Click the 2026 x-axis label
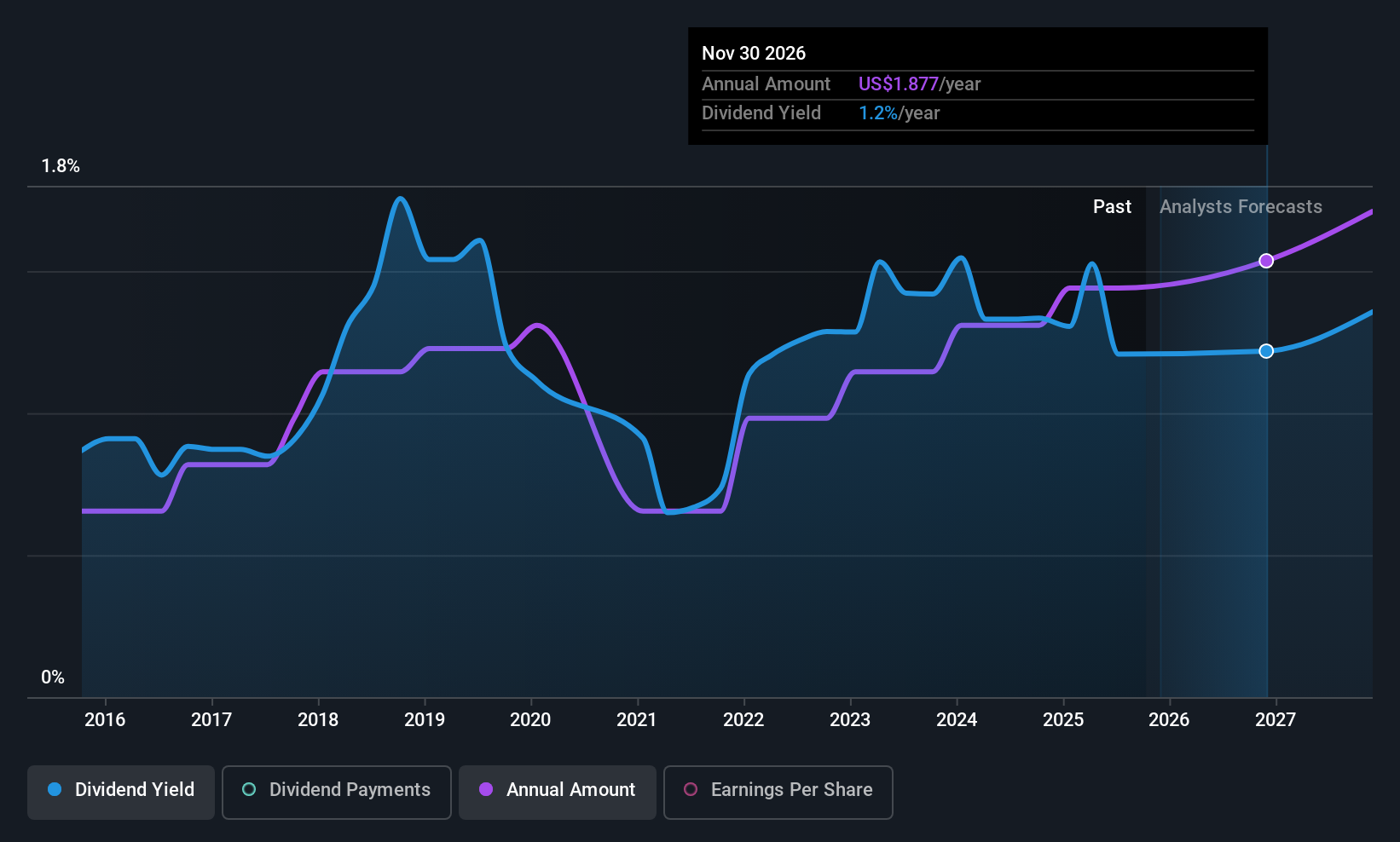 click(x=1169, y=720)
